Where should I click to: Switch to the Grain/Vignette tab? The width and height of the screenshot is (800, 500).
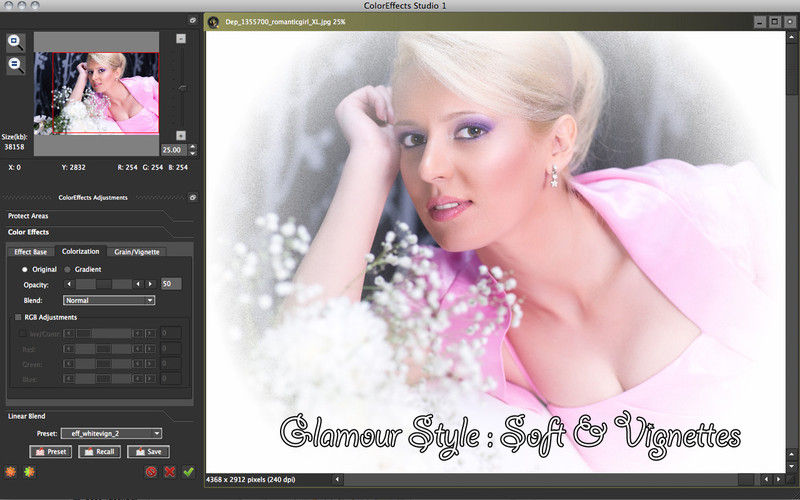137,252
